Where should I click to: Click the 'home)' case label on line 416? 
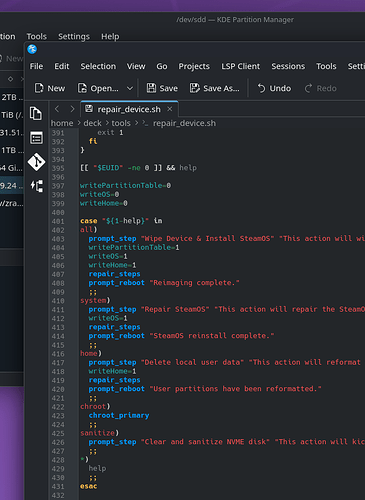pyautogui.click(x=91, y=354)
